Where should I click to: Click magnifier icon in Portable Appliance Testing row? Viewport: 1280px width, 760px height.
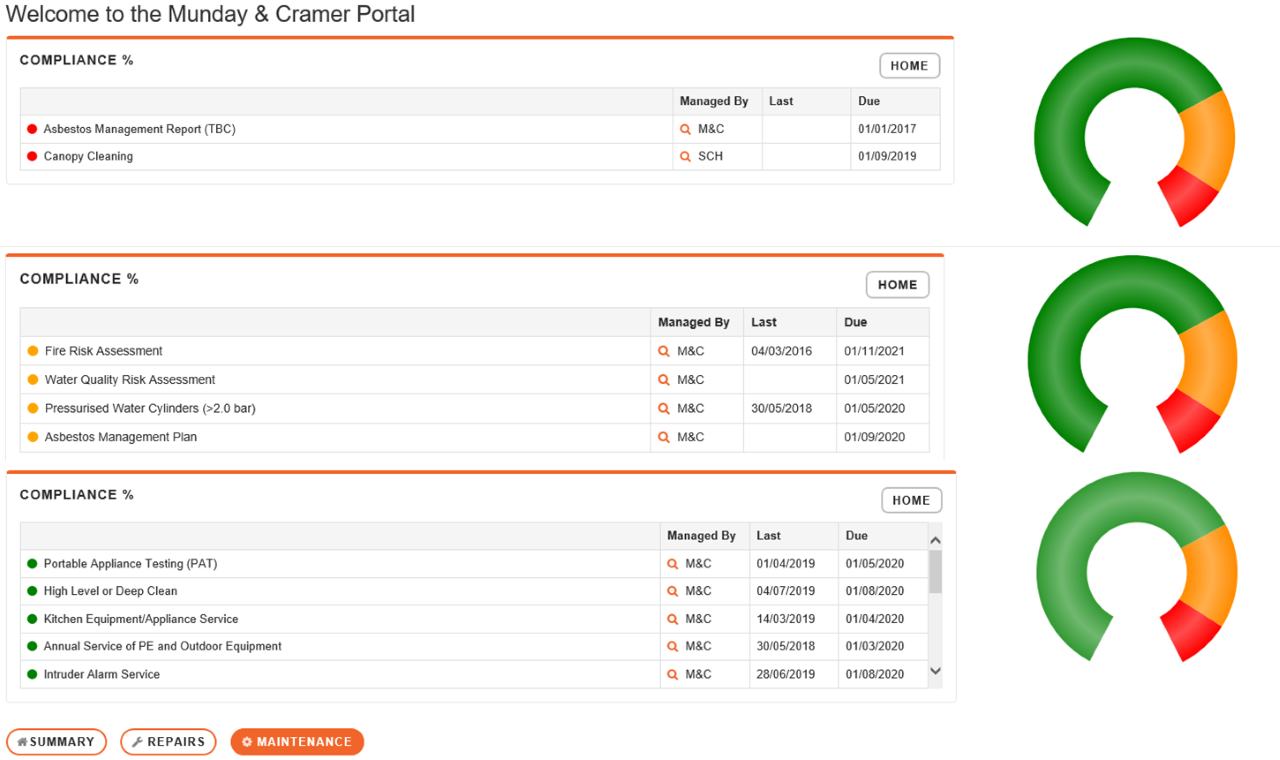pyautogui.click(x=673, y=564)
